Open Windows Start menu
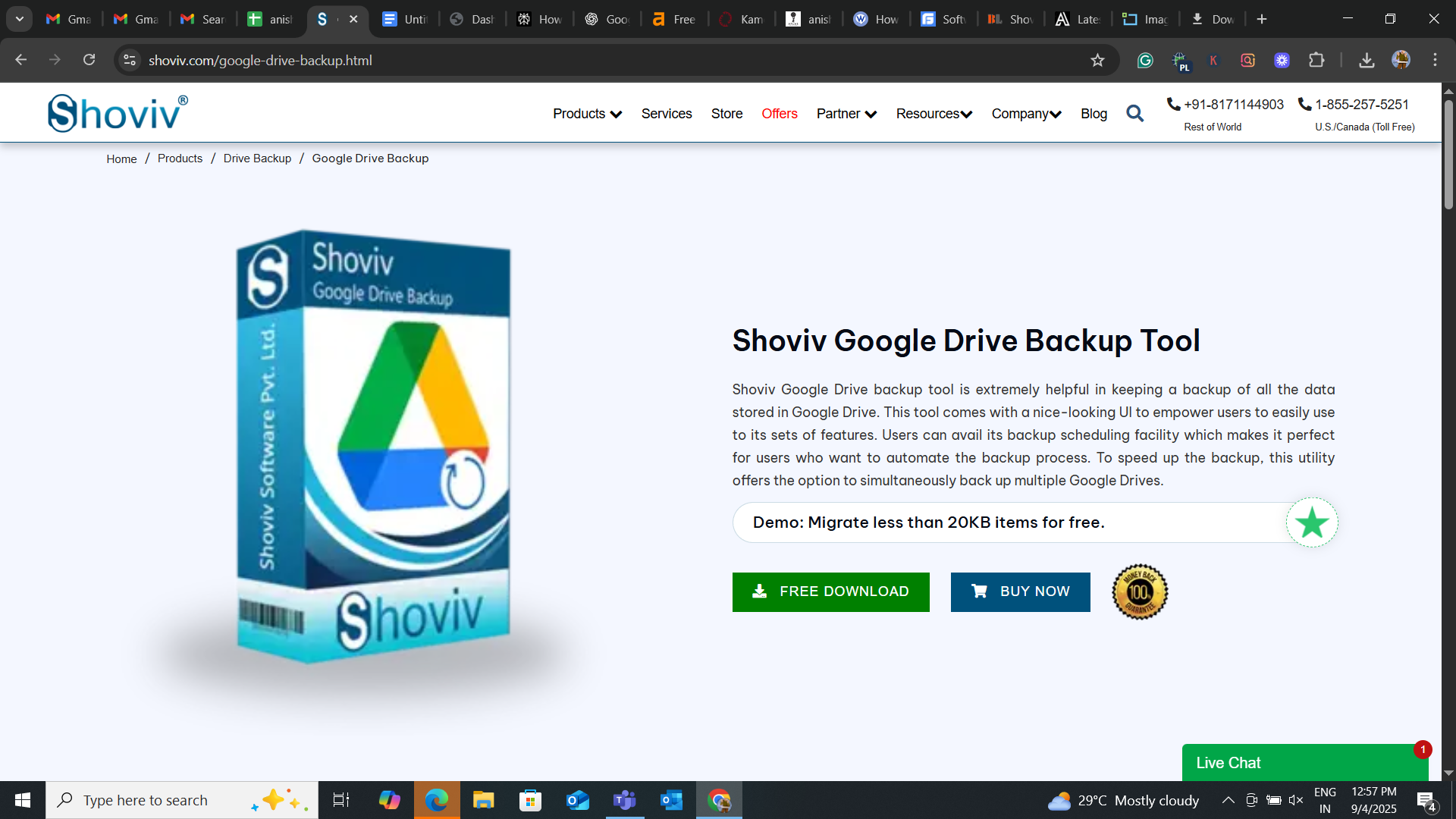Viewport: 1456px width, 819px height. 23,800
